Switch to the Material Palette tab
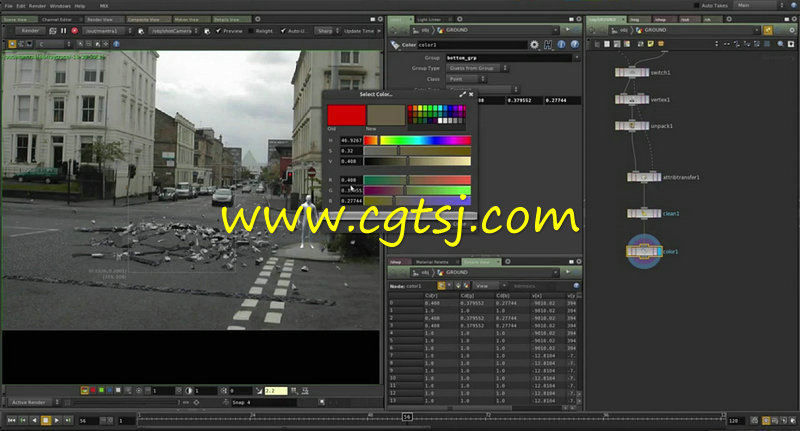The width and height of the screenshot is (800, 431). [432, 262]
